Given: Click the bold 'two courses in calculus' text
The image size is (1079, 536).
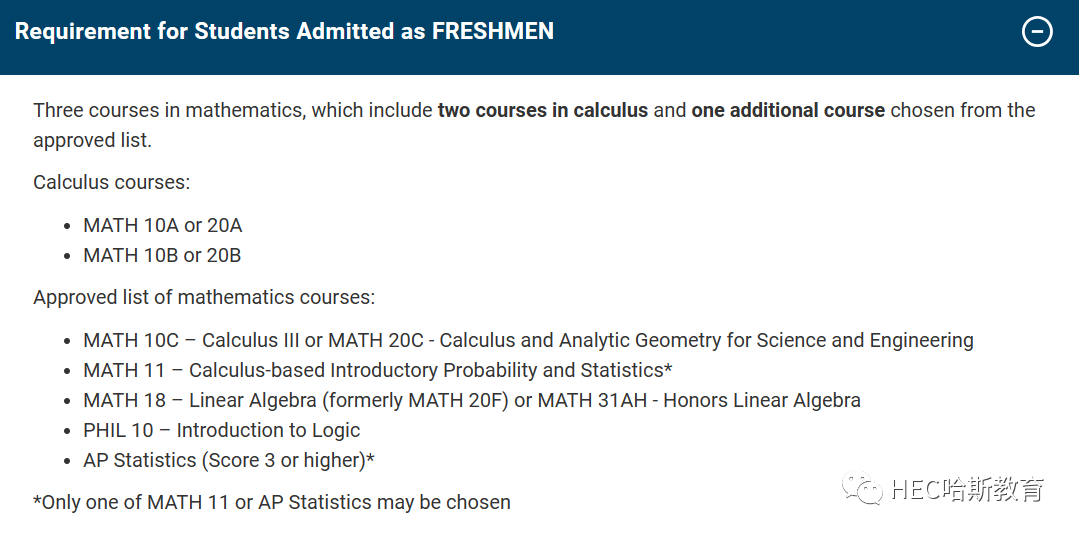Looking at the screenshot, I should click(543, 110).
